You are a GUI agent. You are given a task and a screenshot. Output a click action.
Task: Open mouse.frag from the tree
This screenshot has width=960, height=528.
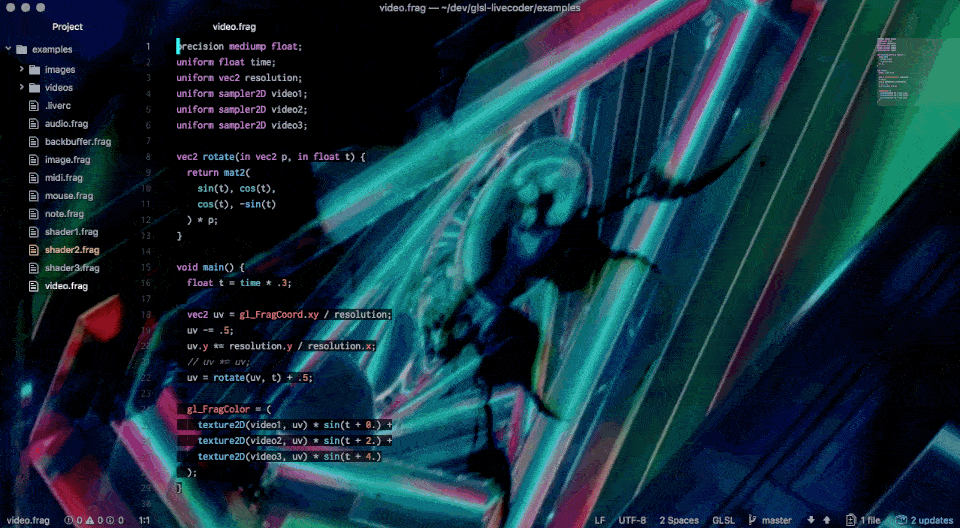[69, 195]
